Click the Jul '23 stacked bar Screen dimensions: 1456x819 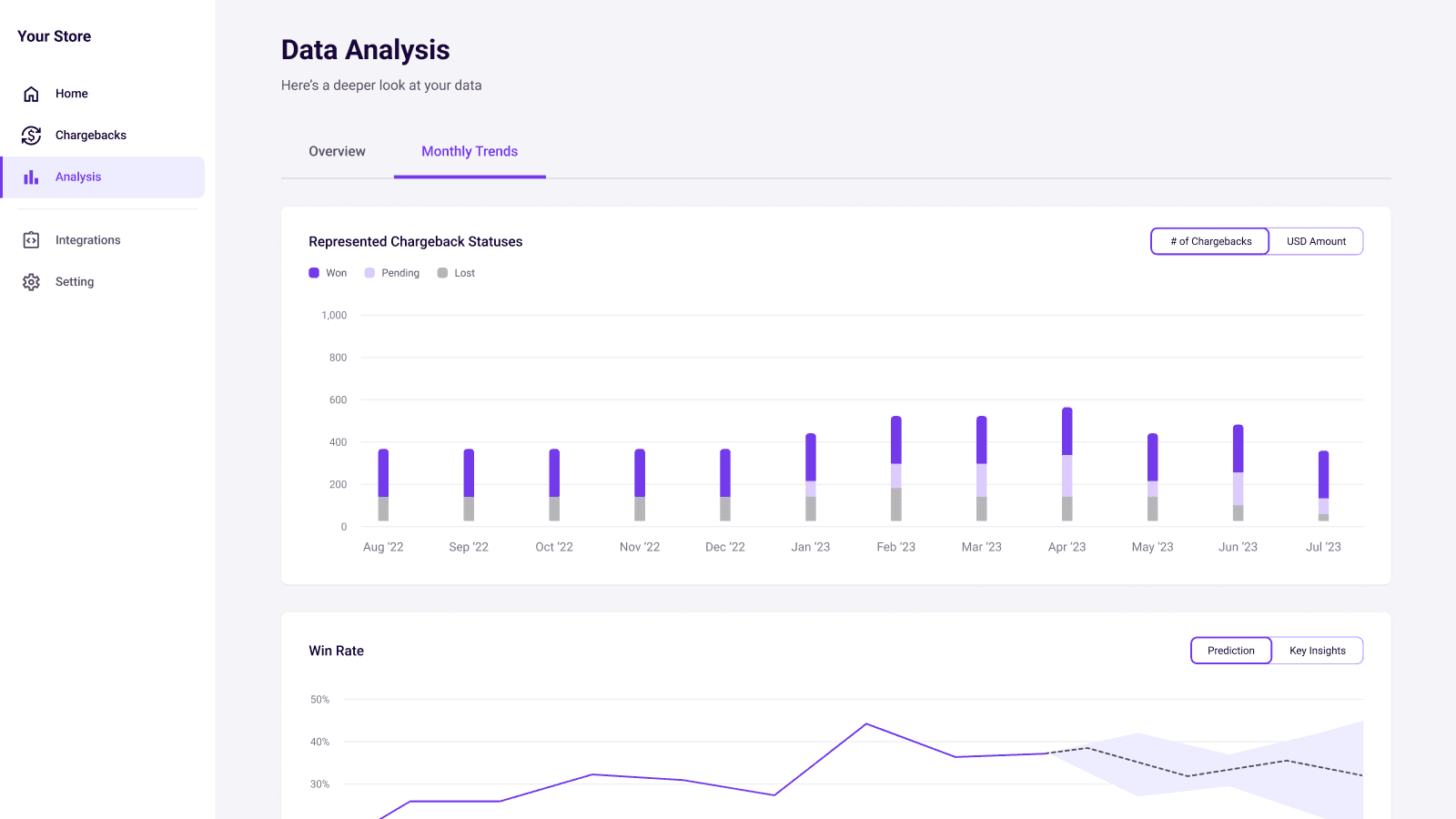1323,486
